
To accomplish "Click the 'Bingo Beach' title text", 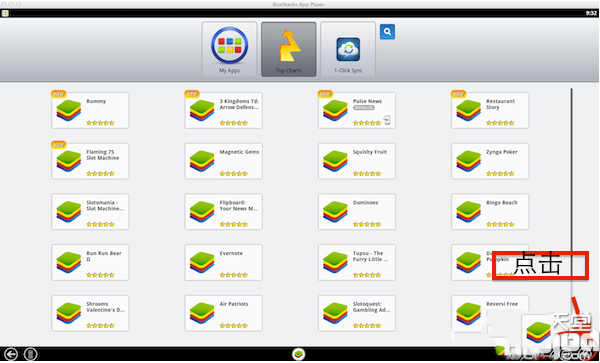I will pyautogui.click(x=502, y=203).
